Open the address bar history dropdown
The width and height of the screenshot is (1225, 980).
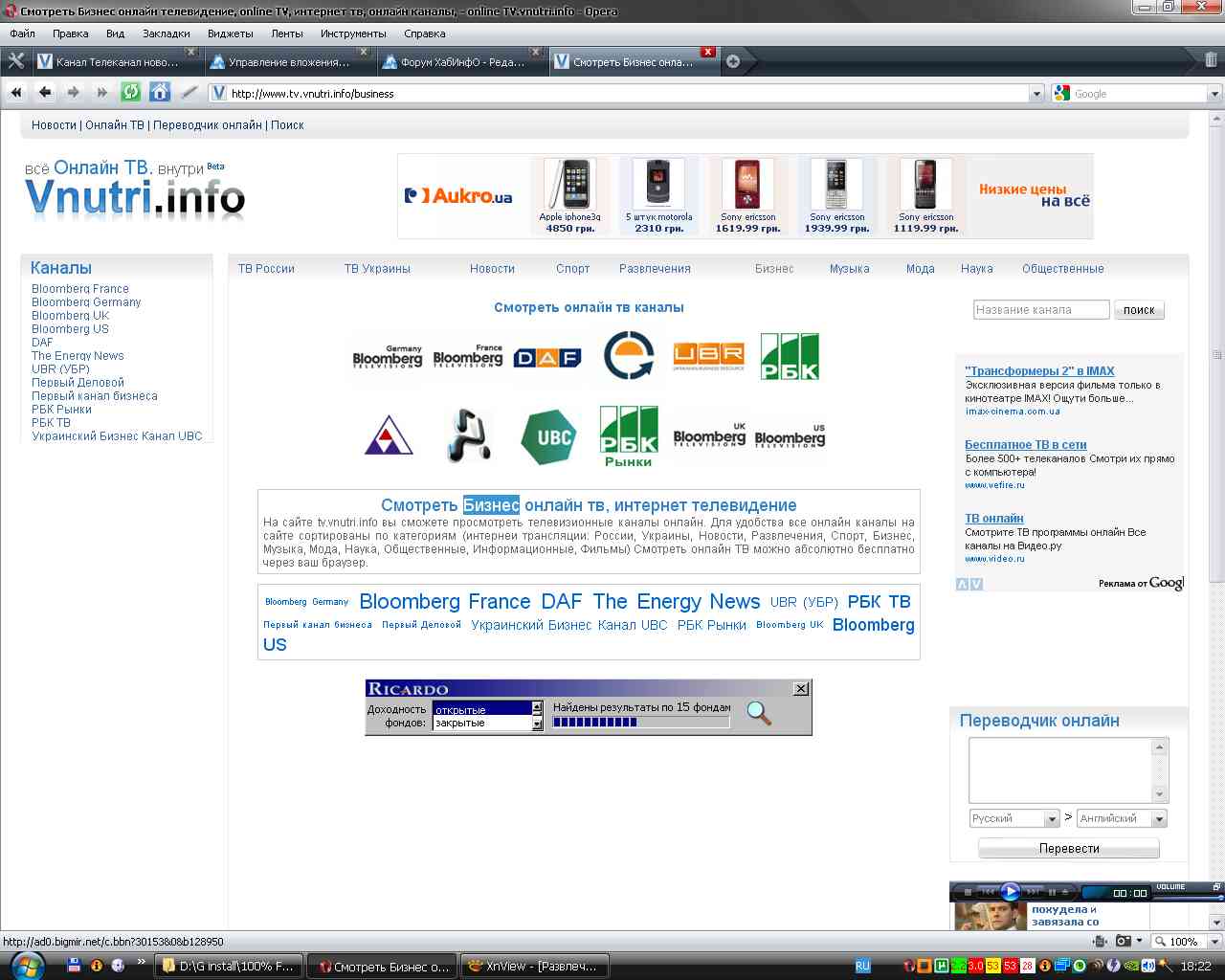click(1036, 94)
